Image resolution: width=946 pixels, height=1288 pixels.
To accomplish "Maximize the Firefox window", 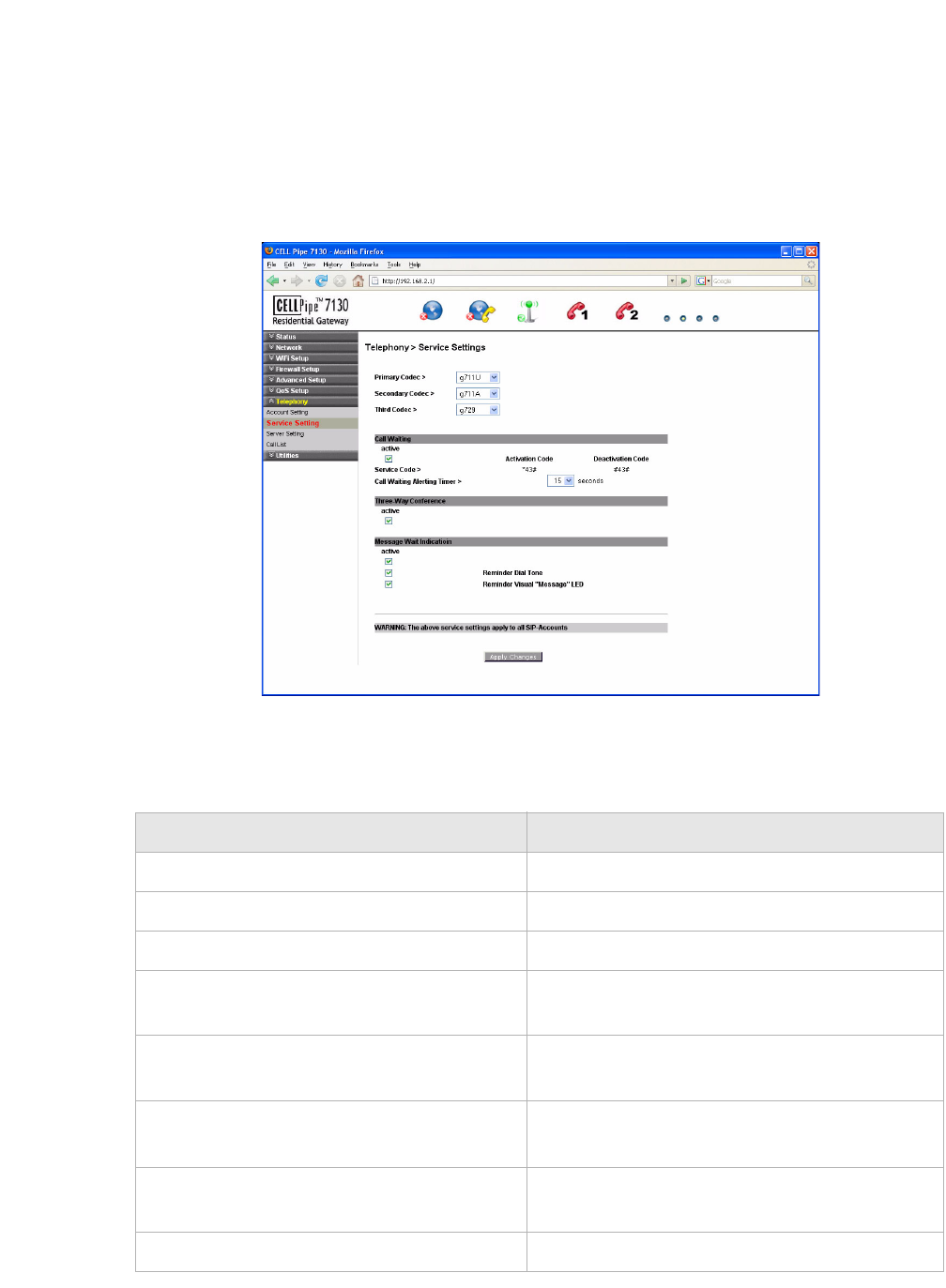I will pos(799,251).
